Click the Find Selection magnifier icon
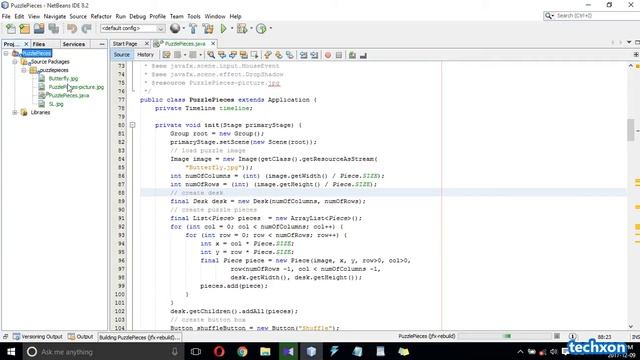This screenshot has width=640, height=360. point(211,55)
